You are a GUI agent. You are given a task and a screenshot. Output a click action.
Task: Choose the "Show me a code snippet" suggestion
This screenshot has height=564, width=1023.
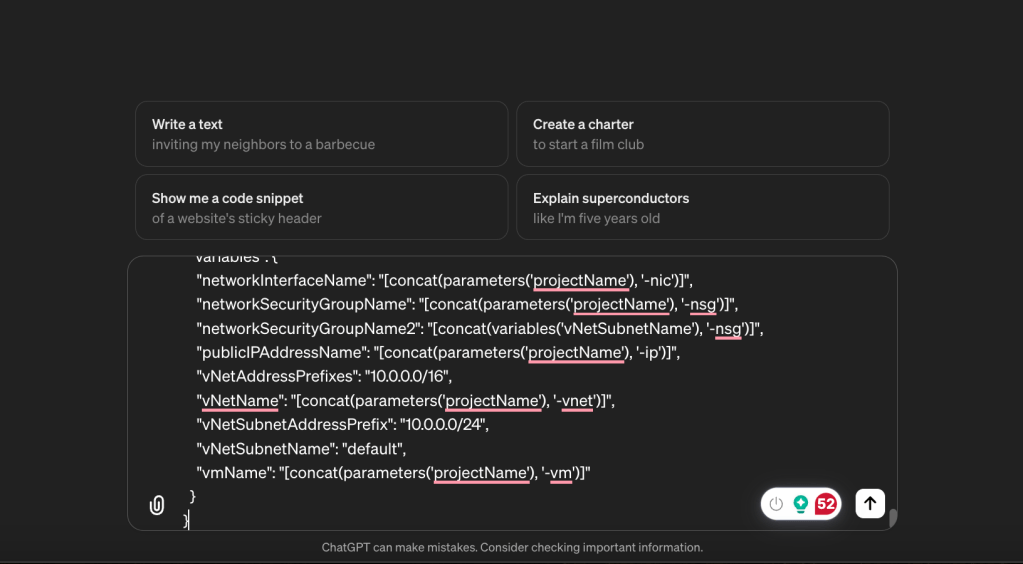tap(322, 207)
